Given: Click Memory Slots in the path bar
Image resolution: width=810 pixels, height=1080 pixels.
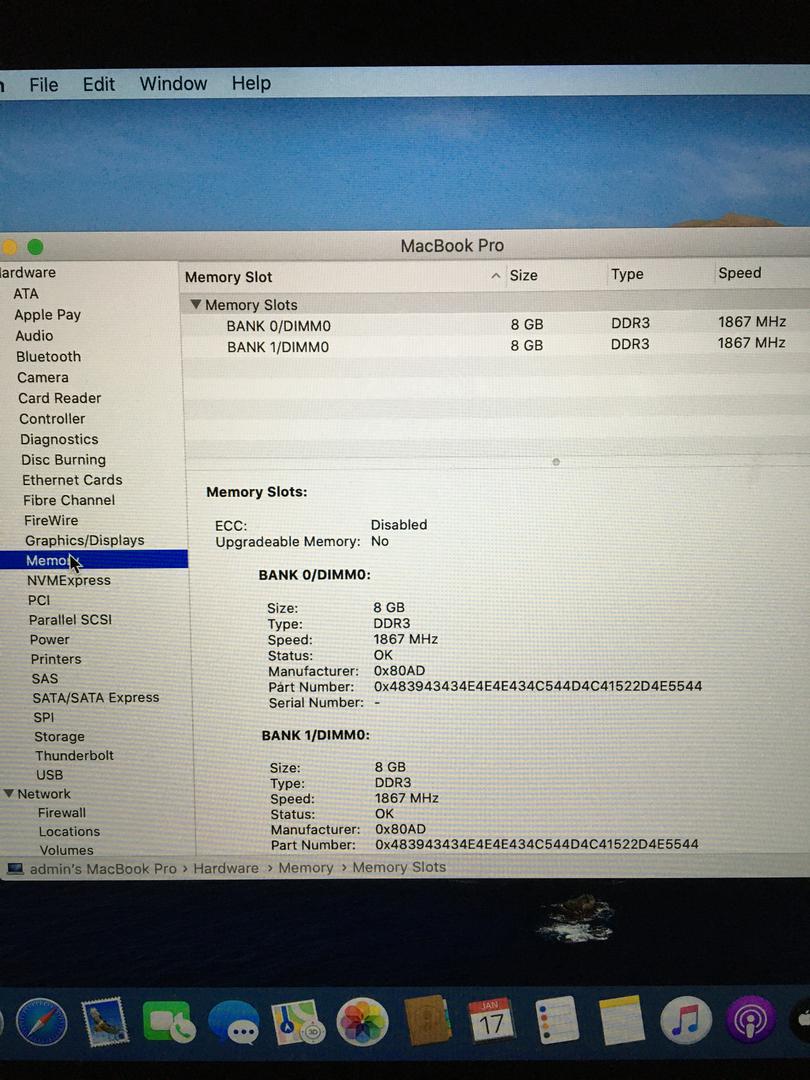Looking at the screenshot, I should pos(399,867).
